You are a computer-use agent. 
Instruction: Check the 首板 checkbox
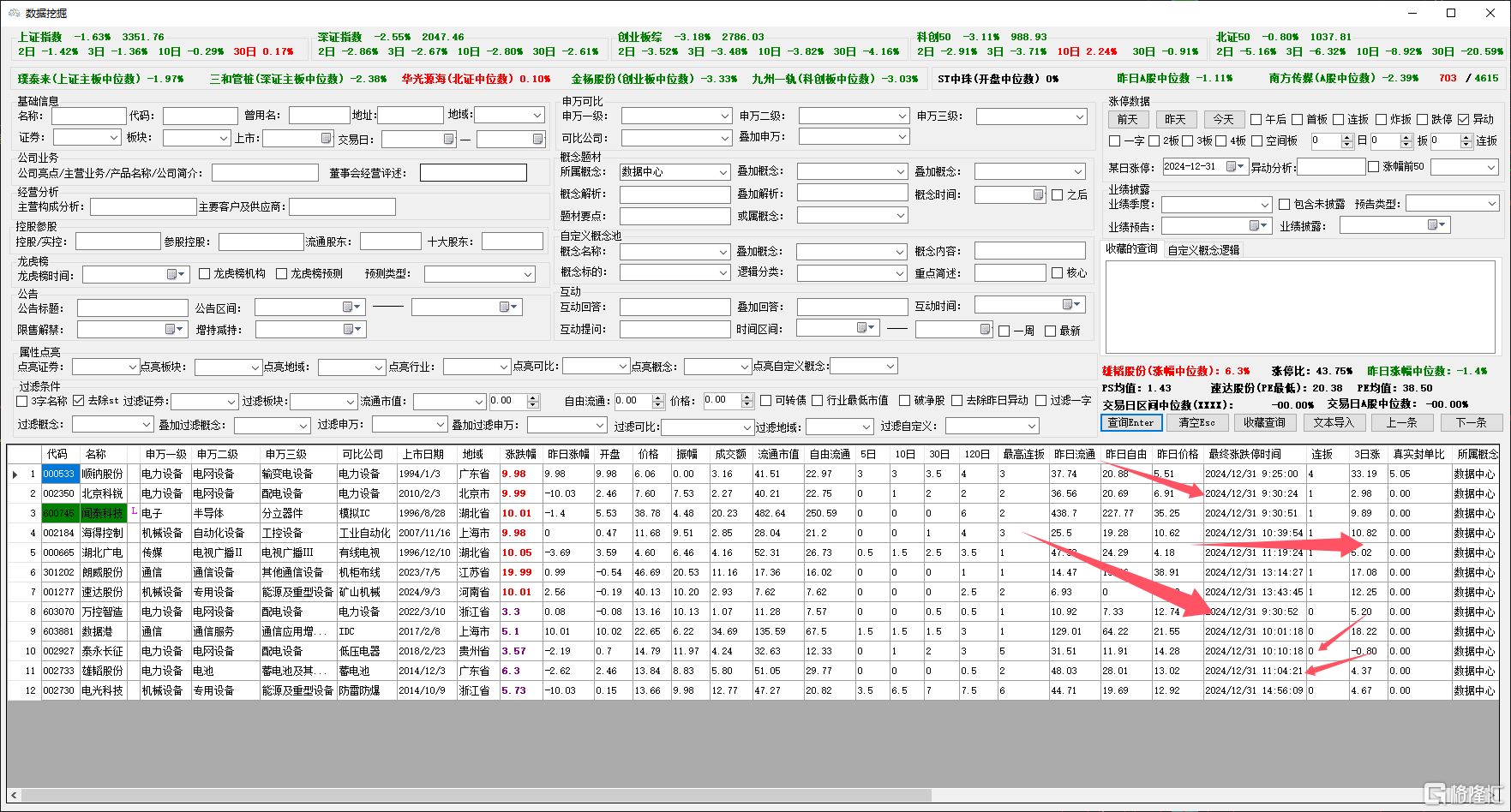tap(1298, 120)
